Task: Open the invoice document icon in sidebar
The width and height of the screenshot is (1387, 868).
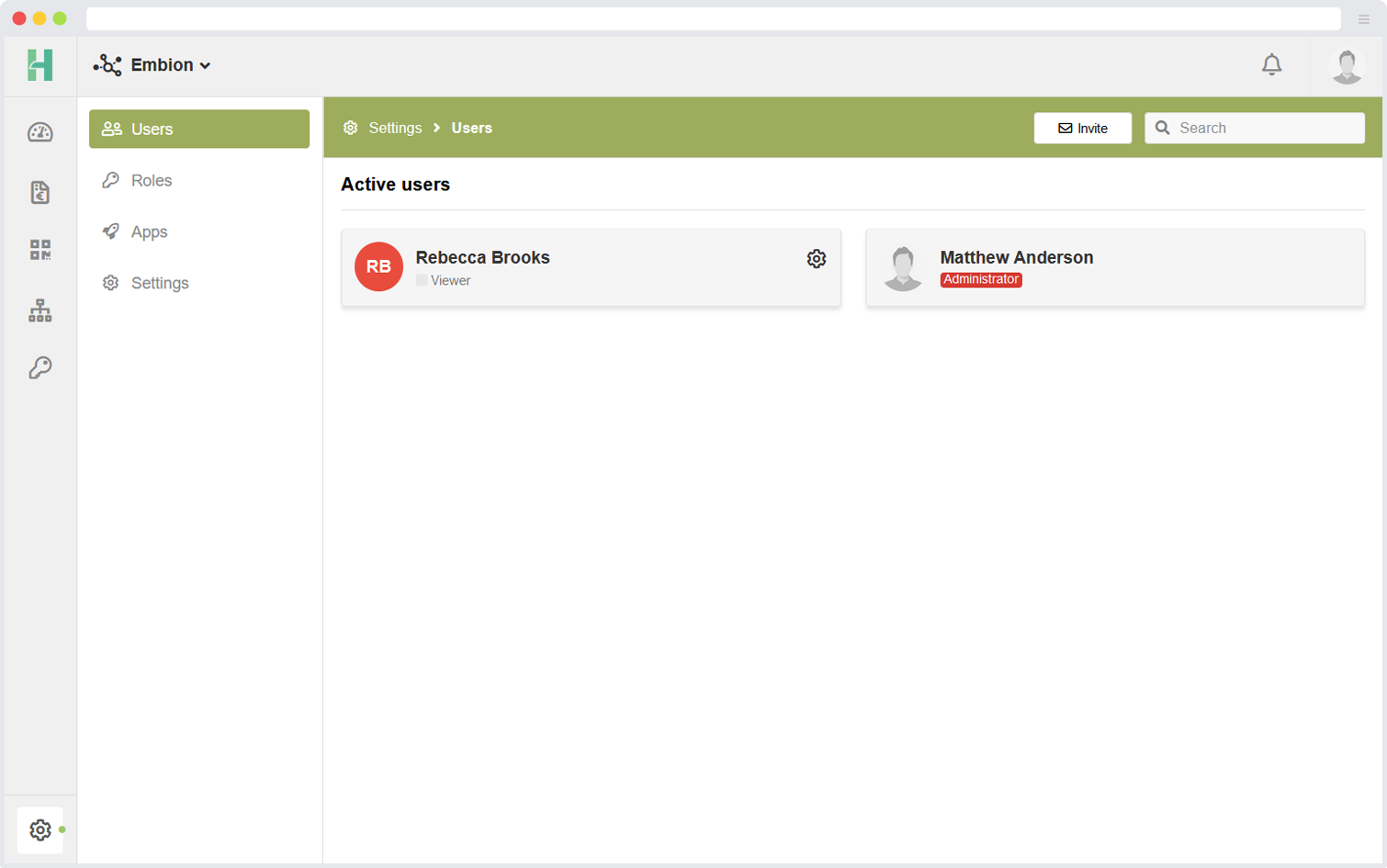Action: [40, 192]
